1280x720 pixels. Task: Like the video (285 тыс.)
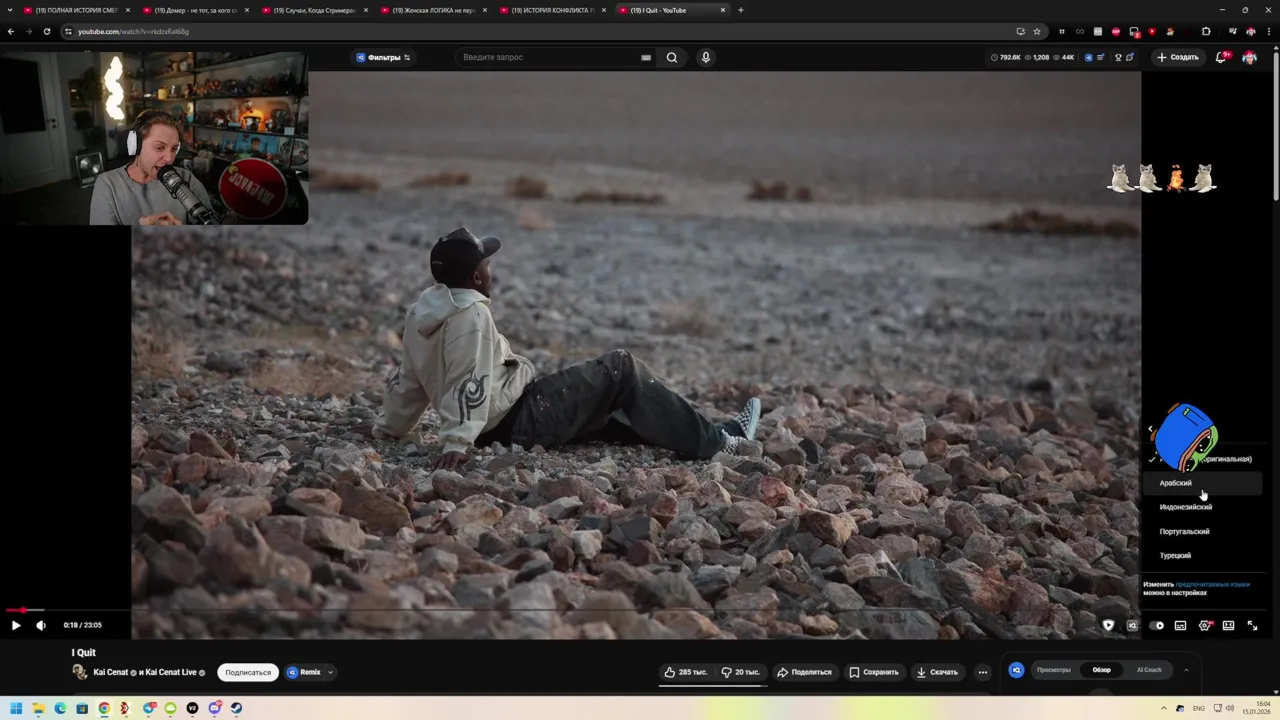[686, 672]
